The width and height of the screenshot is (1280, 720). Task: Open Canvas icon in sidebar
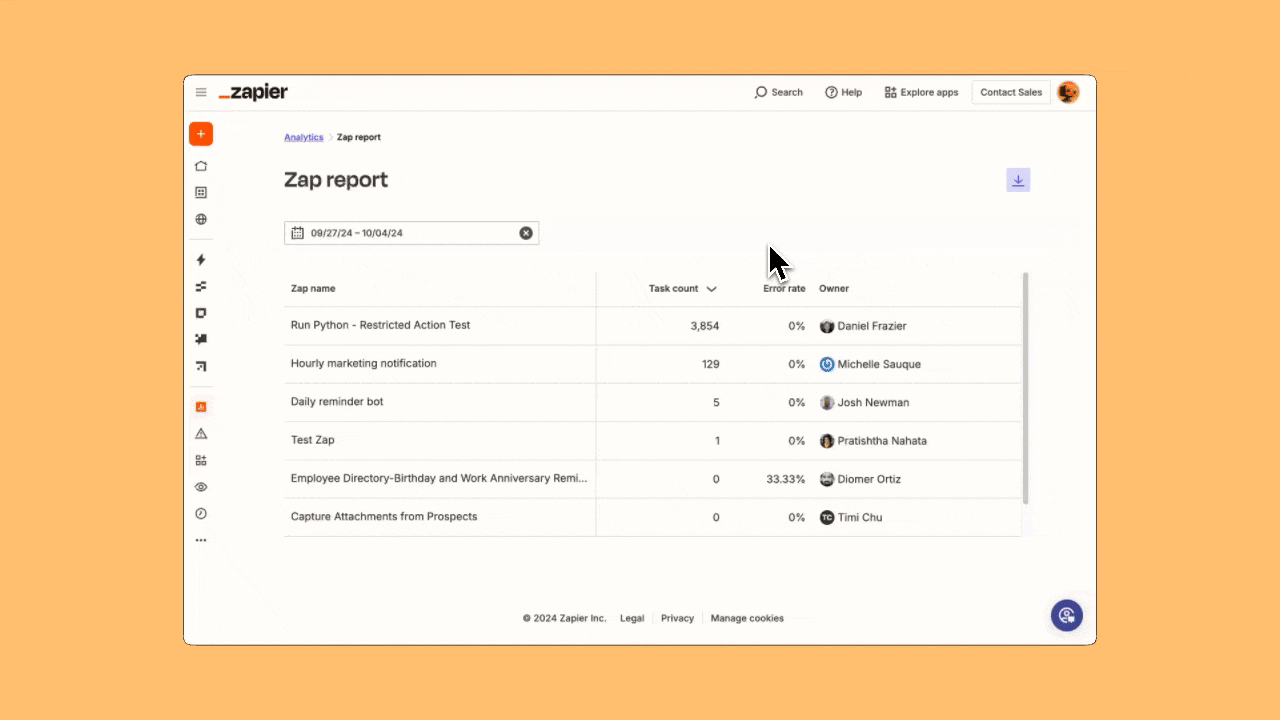click(201, 366)
